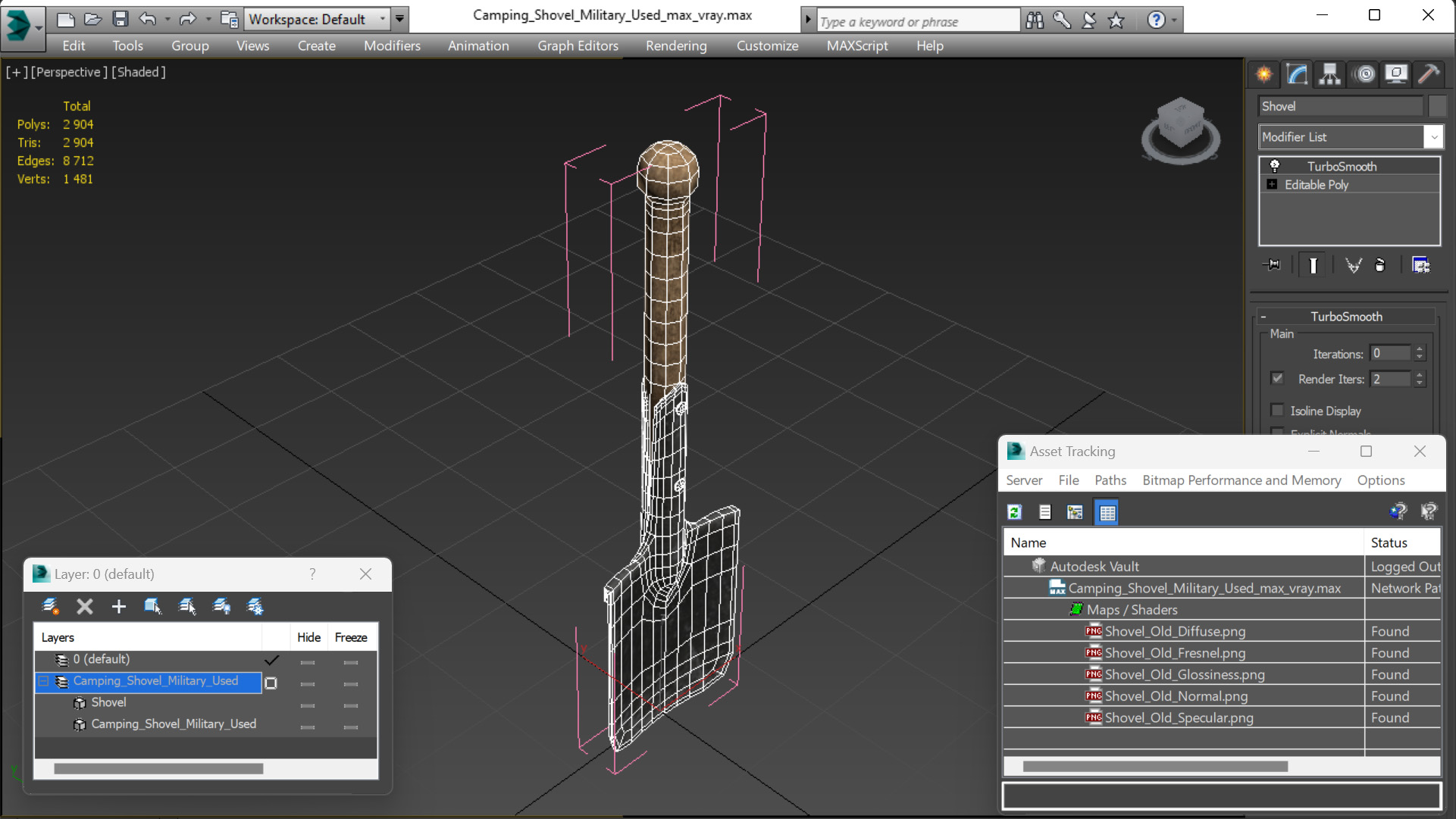
Task: Click the Save file toolbar icon
Action: [x=121, y=19]
